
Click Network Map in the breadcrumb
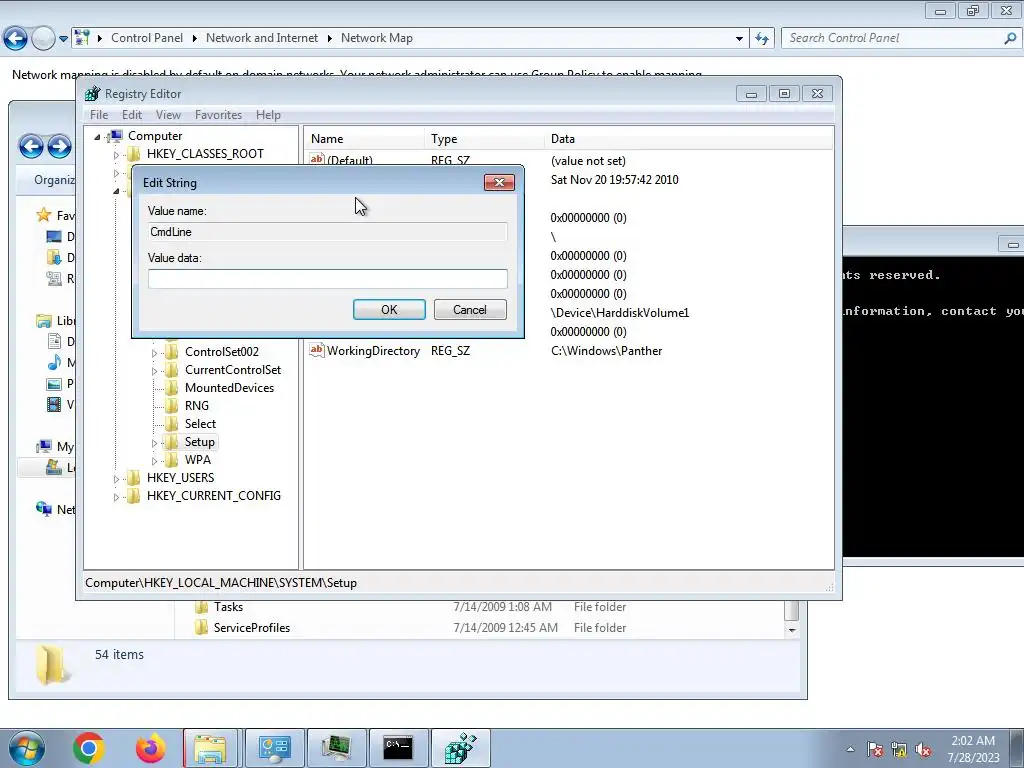click(377, 38)
